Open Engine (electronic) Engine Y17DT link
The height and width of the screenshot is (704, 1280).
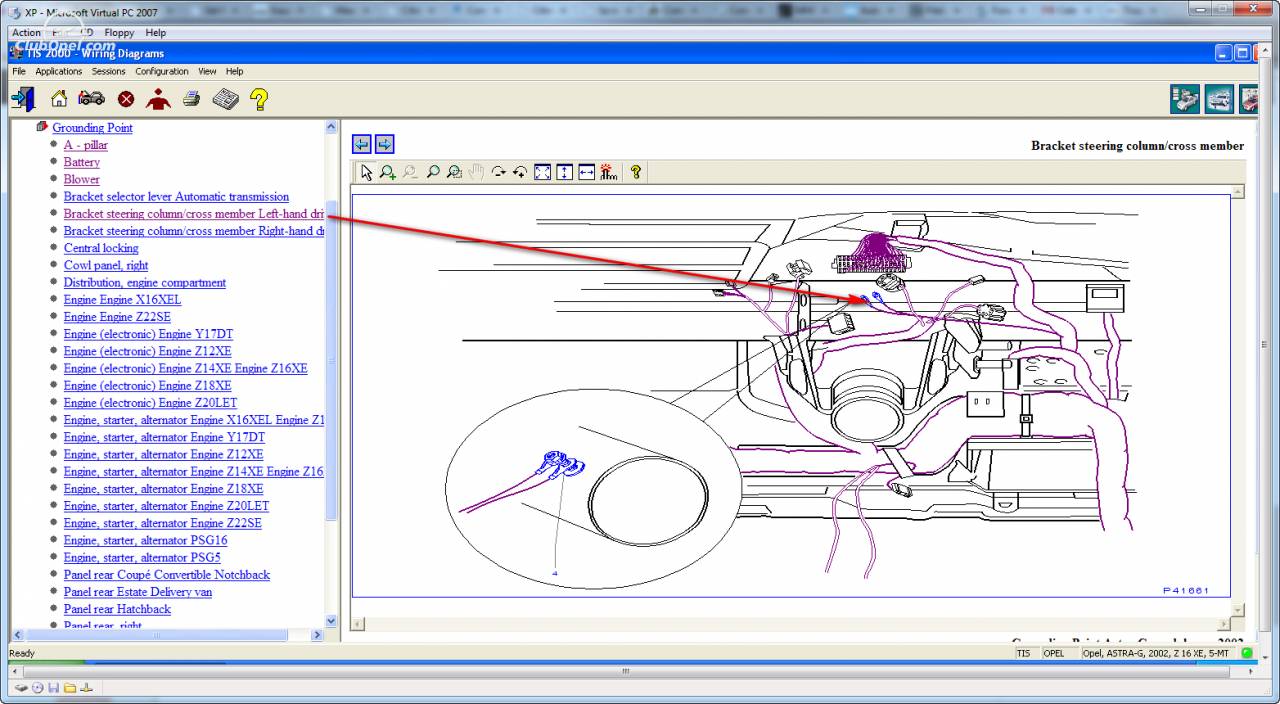click(148, 334)
